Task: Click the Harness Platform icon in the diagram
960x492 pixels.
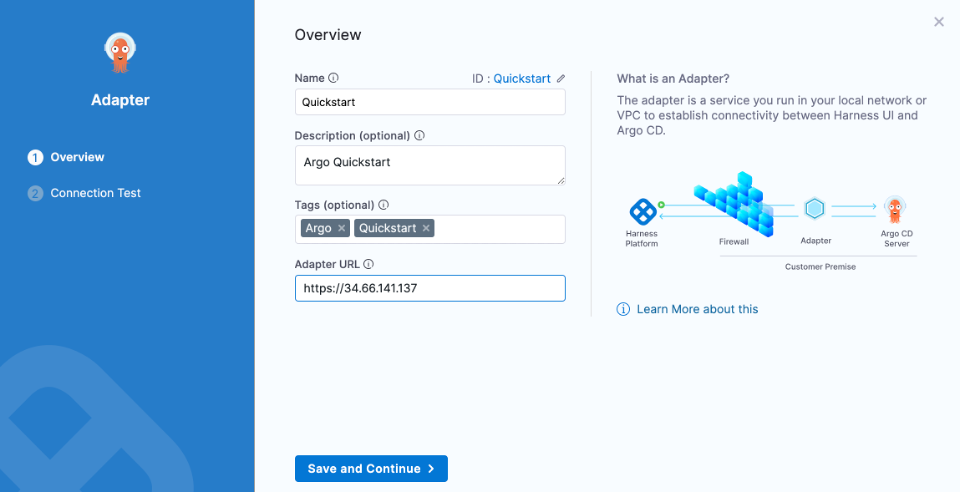Action: 643,212
